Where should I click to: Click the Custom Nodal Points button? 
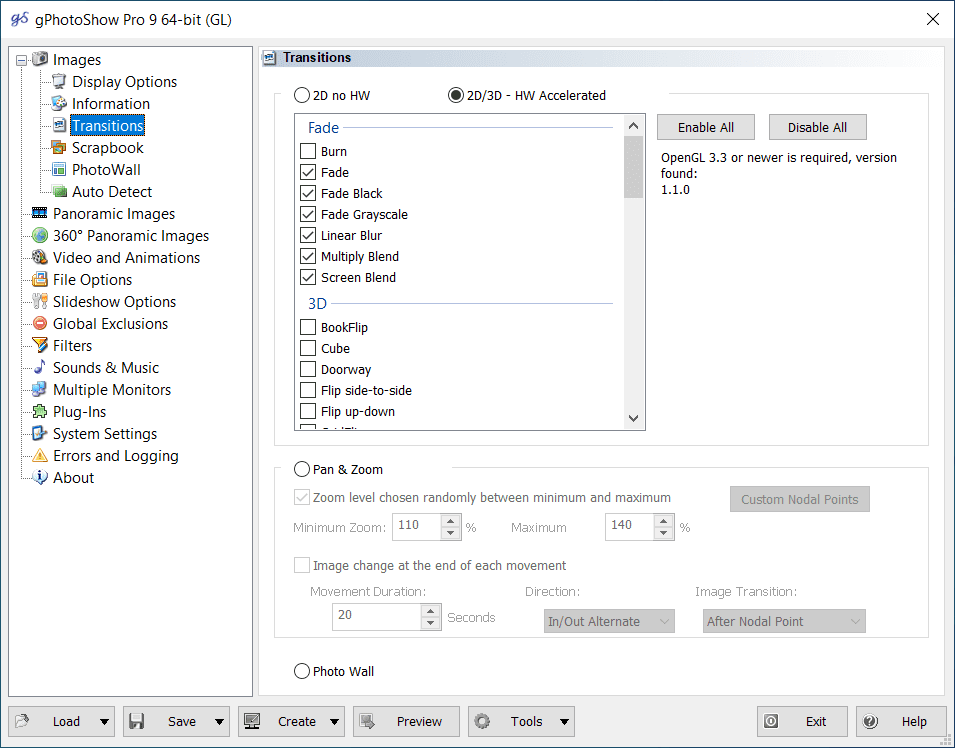click(800, 499)
